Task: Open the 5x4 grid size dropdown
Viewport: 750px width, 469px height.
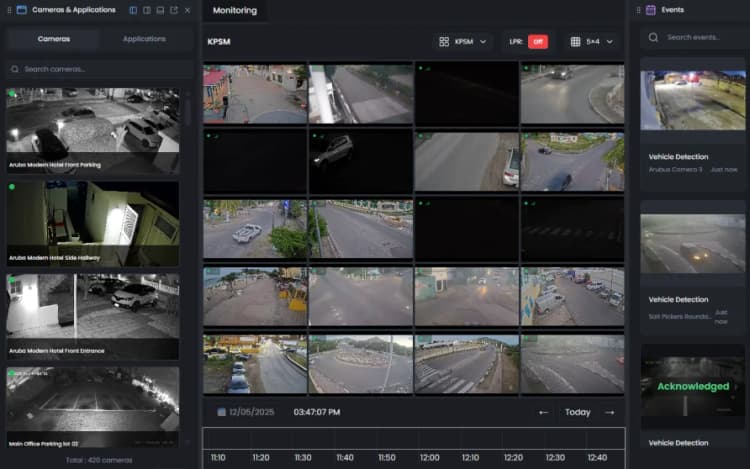Action: tap(592, 42)
